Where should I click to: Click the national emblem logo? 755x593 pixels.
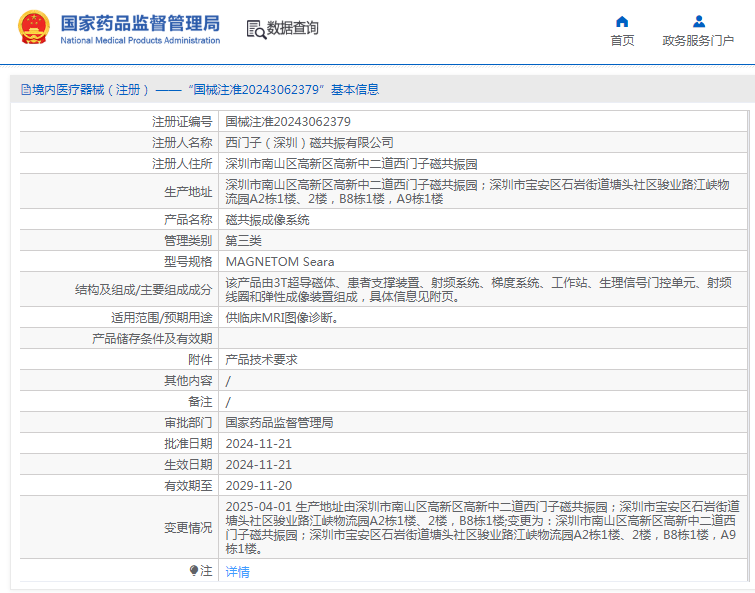tap(34, 27)
